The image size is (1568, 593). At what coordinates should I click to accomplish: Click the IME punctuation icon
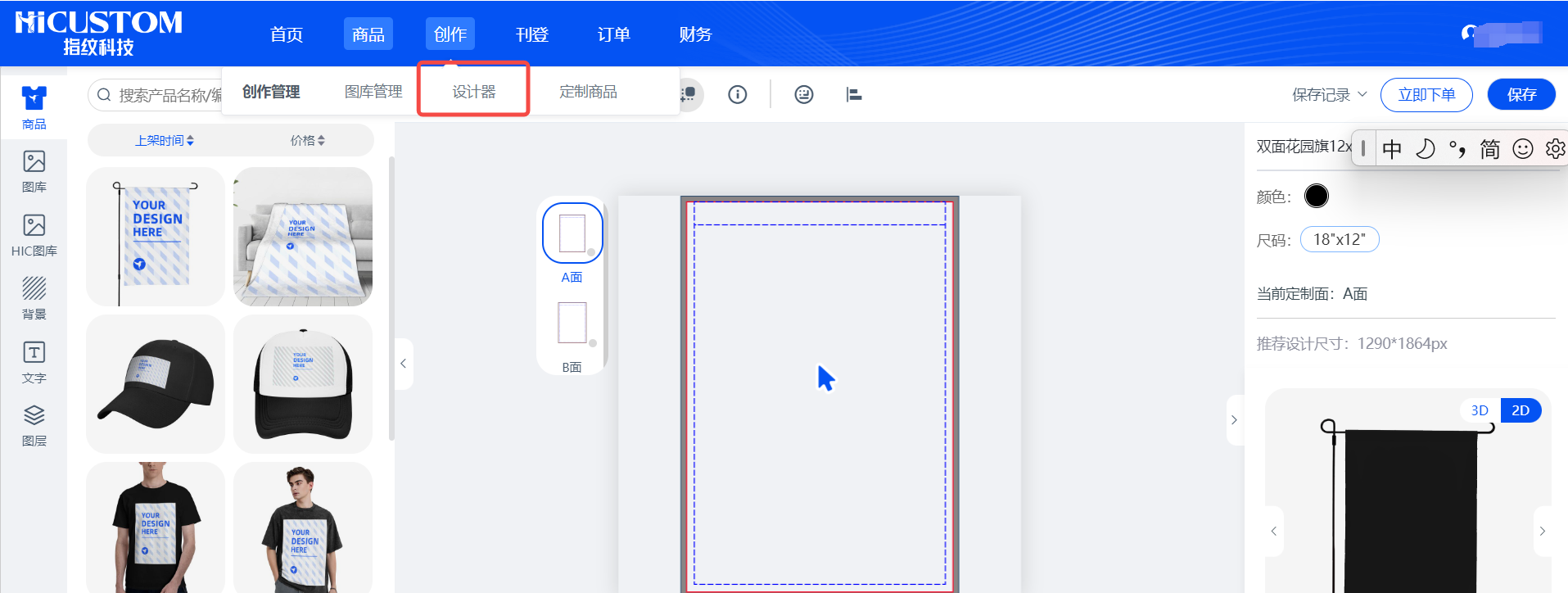[1457, 148]
